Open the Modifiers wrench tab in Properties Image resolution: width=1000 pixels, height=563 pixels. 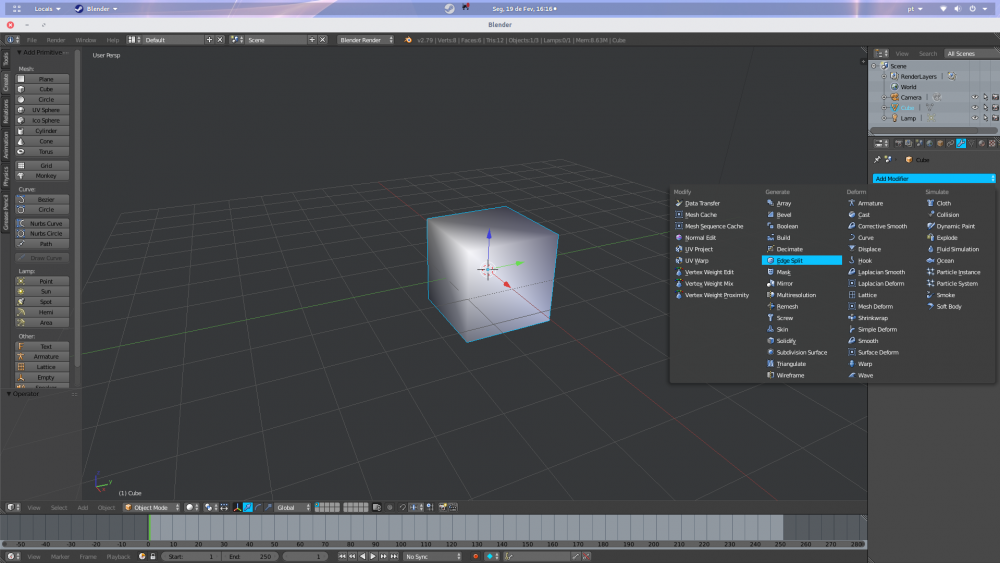961,144
